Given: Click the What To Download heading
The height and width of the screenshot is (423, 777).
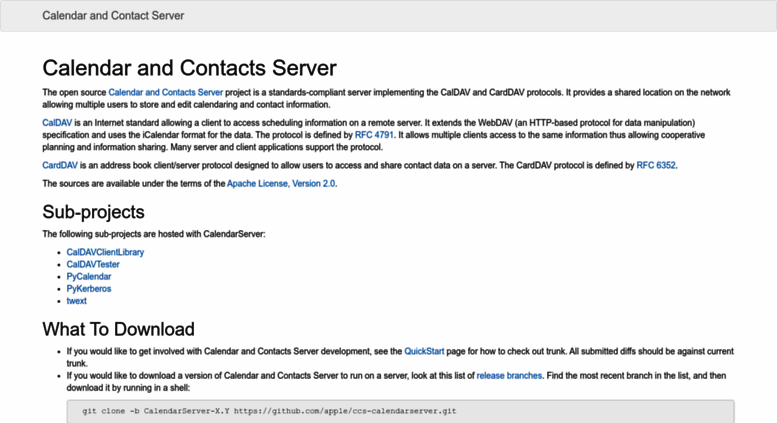Looking at the screenshot, I should pos(118,329).
